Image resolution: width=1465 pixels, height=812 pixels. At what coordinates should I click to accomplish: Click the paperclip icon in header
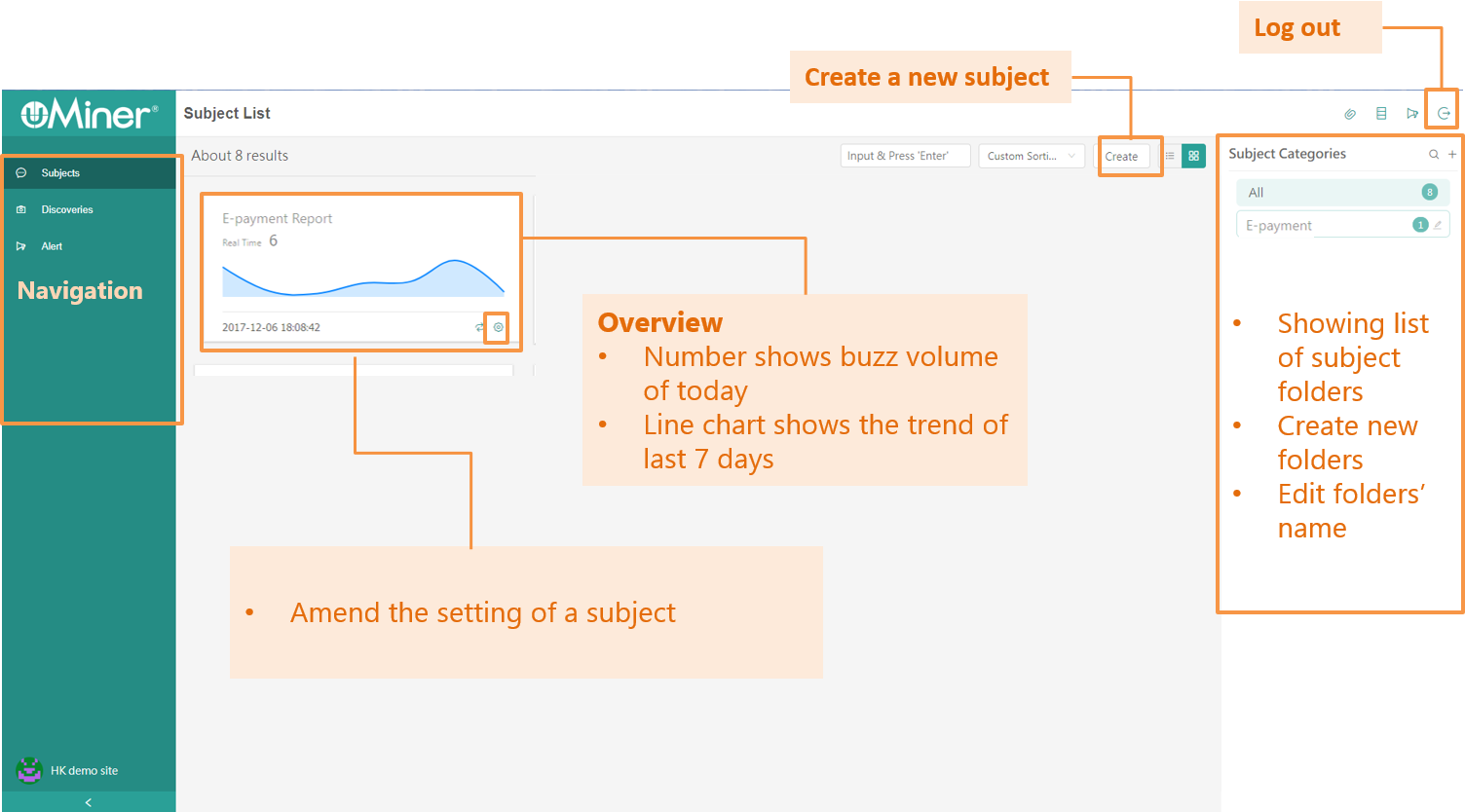1350,114
